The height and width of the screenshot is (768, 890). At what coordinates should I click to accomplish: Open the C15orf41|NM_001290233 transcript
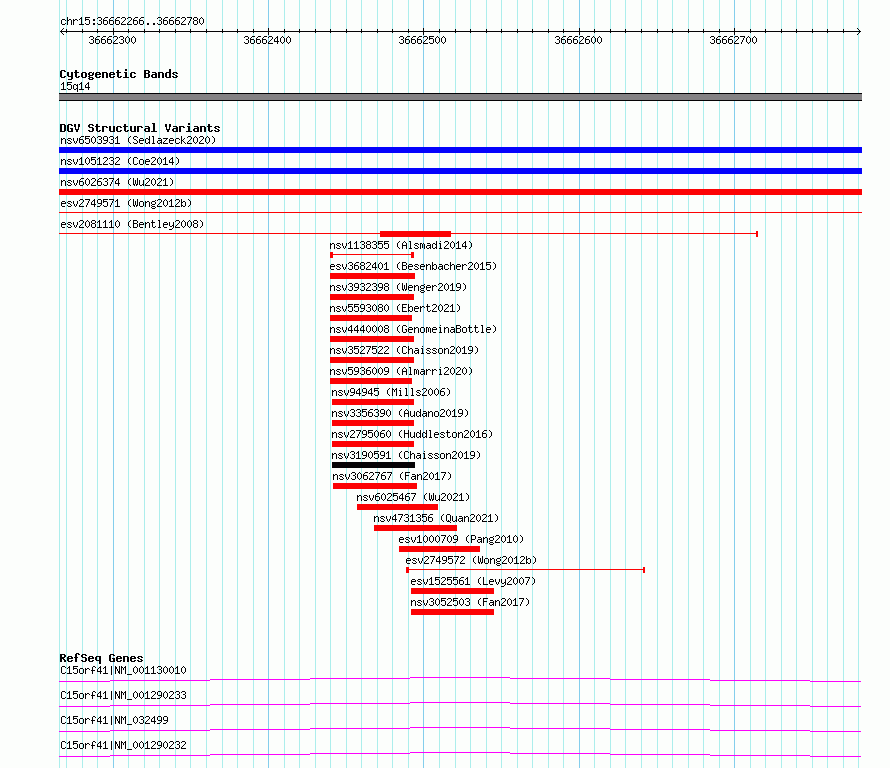(123, 695)
